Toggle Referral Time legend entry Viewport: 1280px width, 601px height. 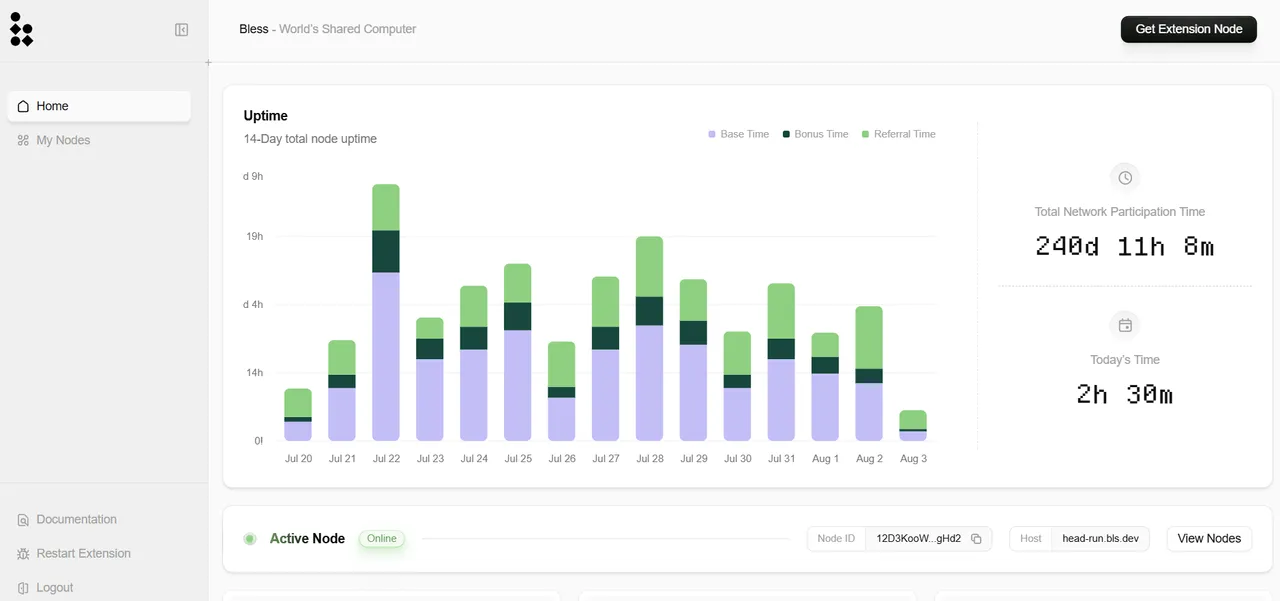(x=899, y=134)
